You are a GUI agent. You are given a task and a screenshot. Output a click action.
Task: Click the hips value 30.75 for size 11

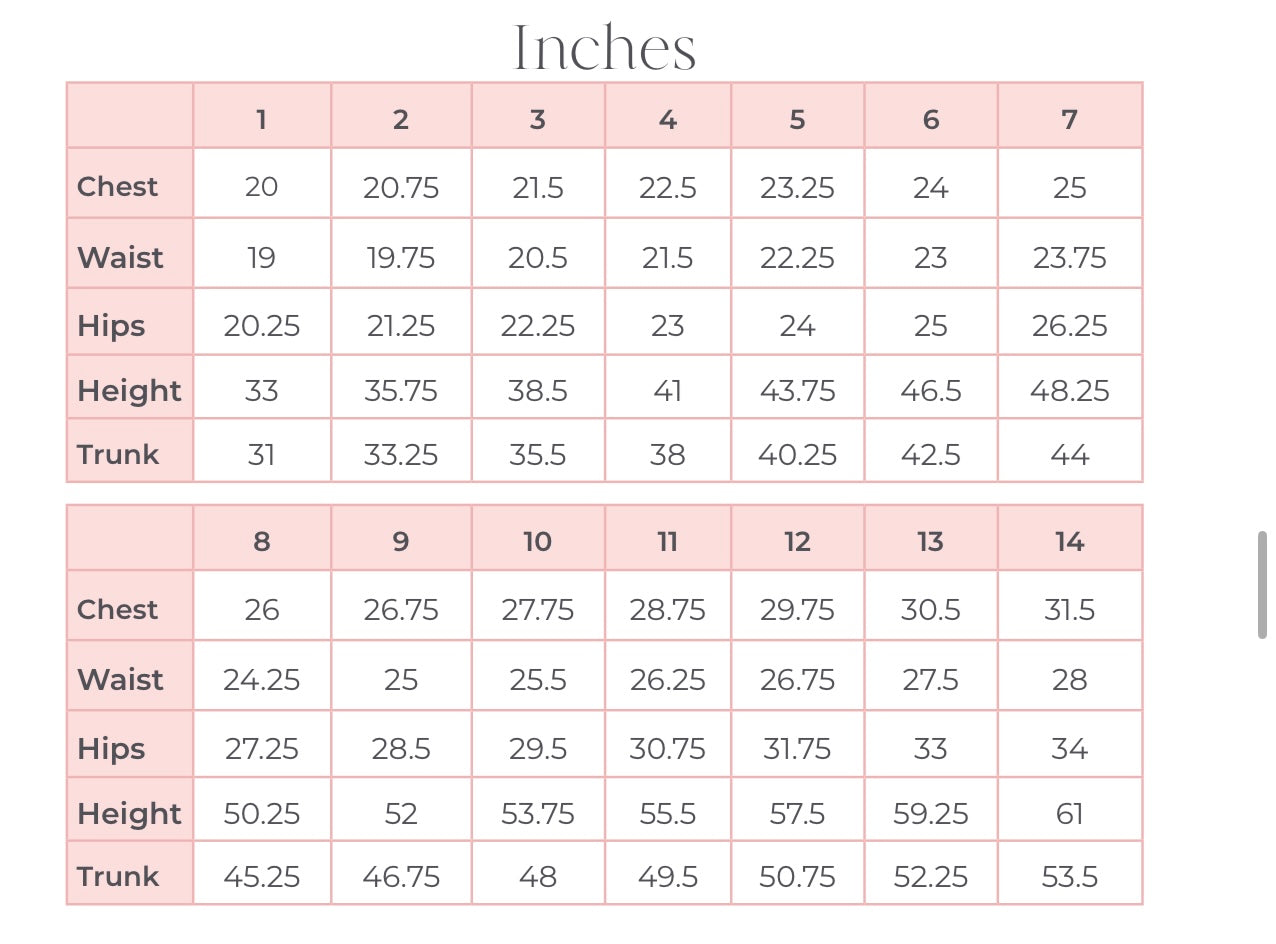pos(667,749)
